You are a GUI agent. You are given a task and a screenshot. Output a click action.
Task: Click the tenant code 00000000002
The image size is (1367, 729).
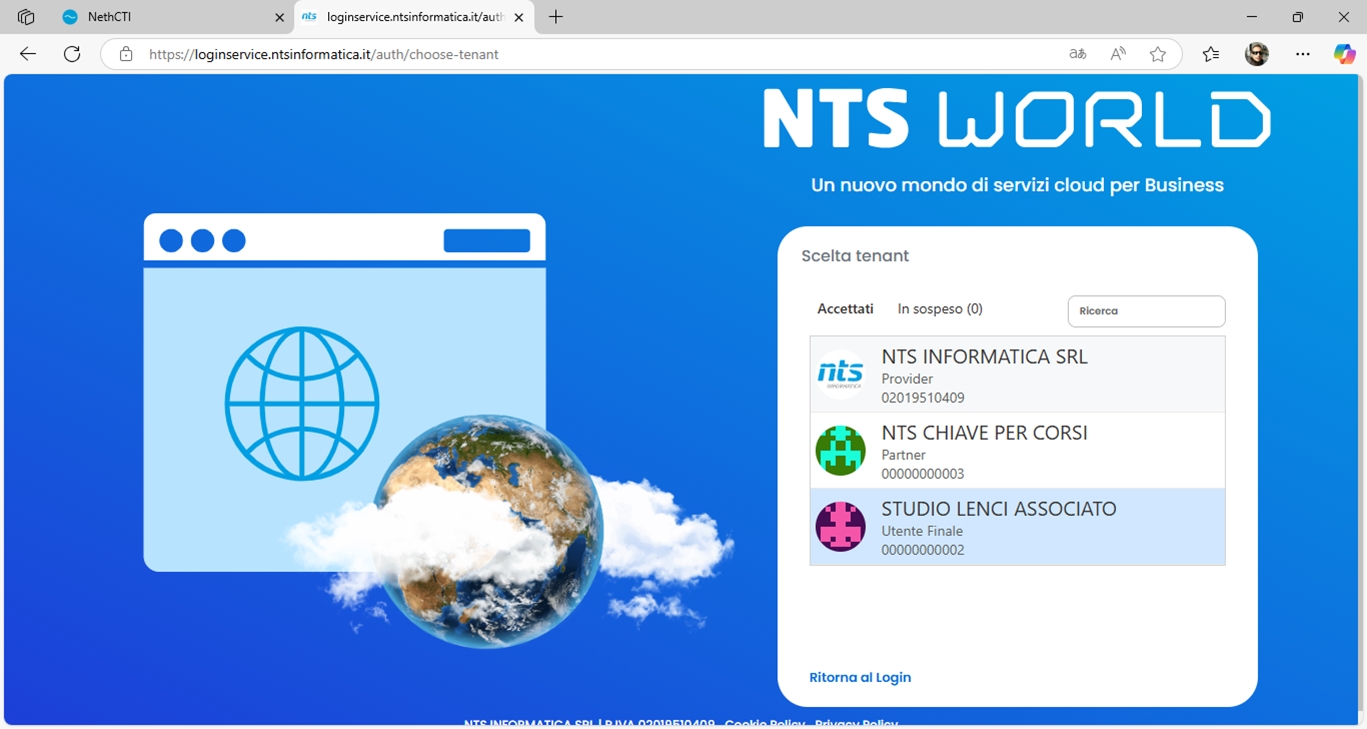[923, 550]
